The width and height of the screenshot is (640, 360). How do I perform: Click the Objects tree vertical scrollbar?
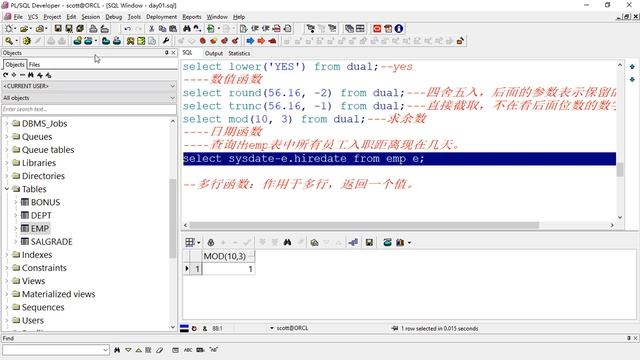click(173, 218)
